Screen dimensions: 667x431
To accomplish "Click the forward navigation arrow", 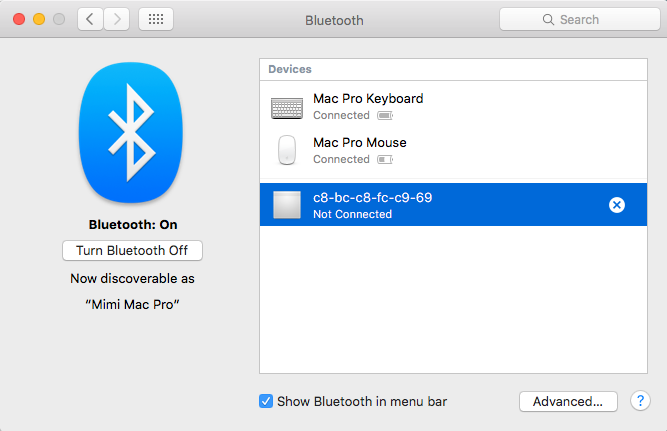I will (117, 19).
